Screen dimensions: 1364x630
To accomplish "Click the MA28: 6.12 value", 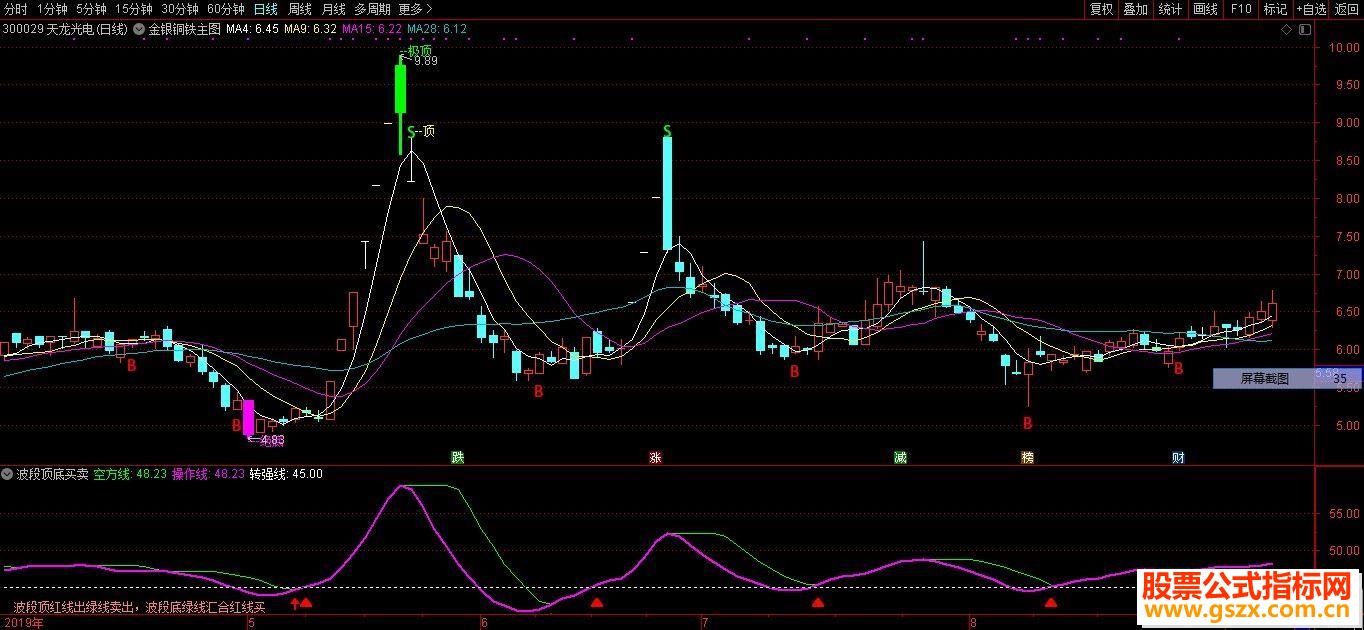I will (437, 30).
